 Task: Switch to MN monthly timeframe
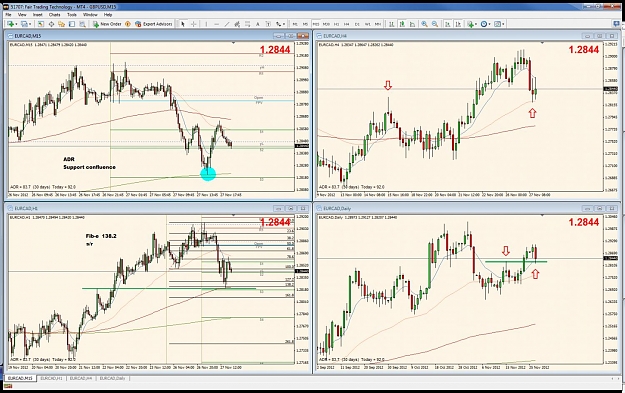(x=377, y=24)
